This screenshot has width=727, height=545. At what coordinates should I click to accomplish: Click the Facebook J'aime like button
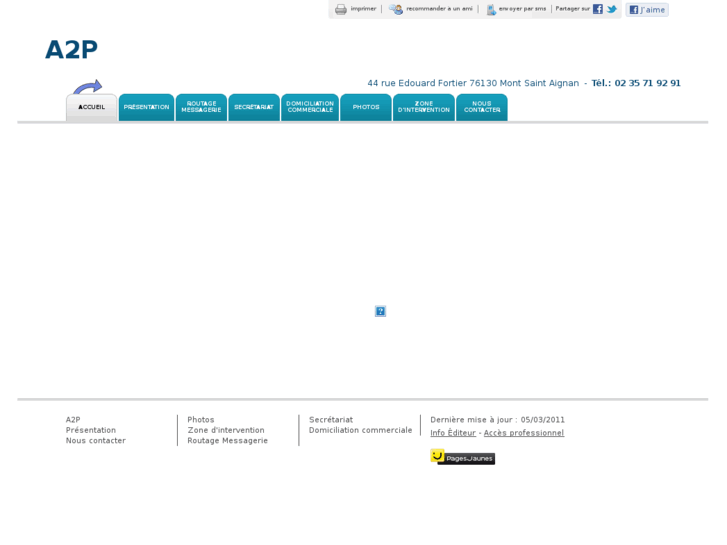click(x=647, y=10)
